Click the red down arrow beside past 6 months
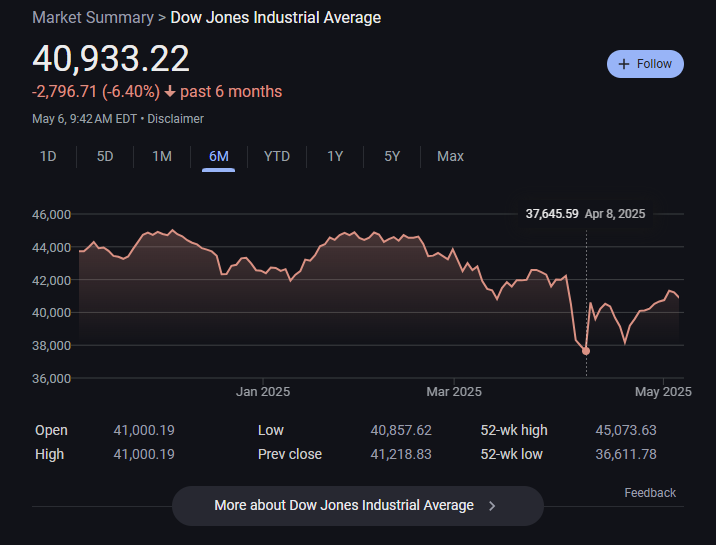 170,92
